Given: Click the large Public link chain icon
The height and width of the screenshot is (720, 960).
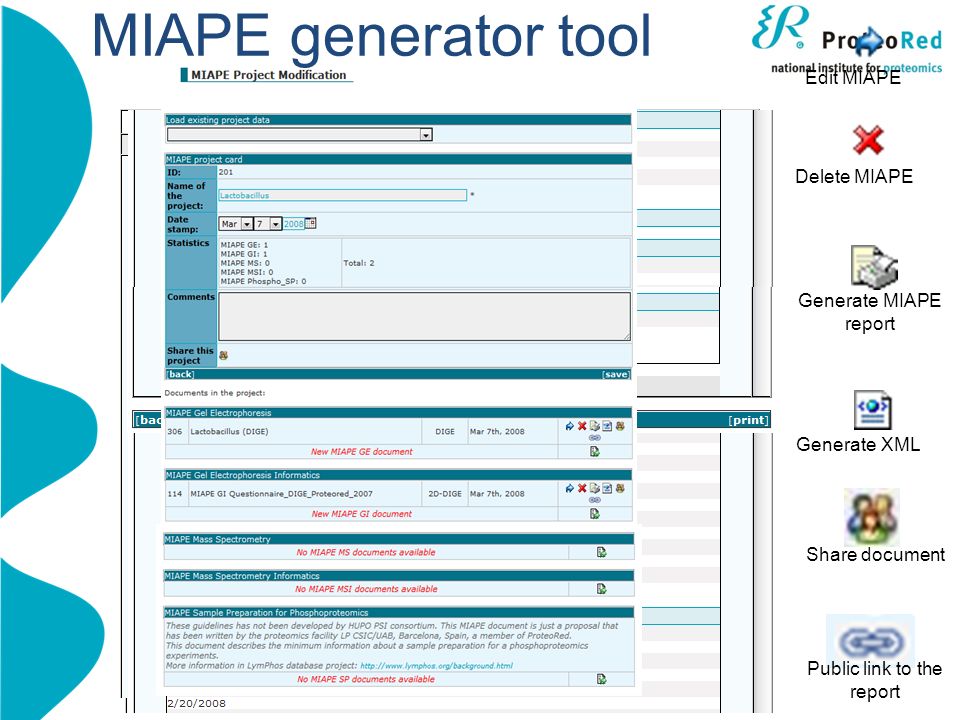Looking at the screenshot, I should [870, 643].
